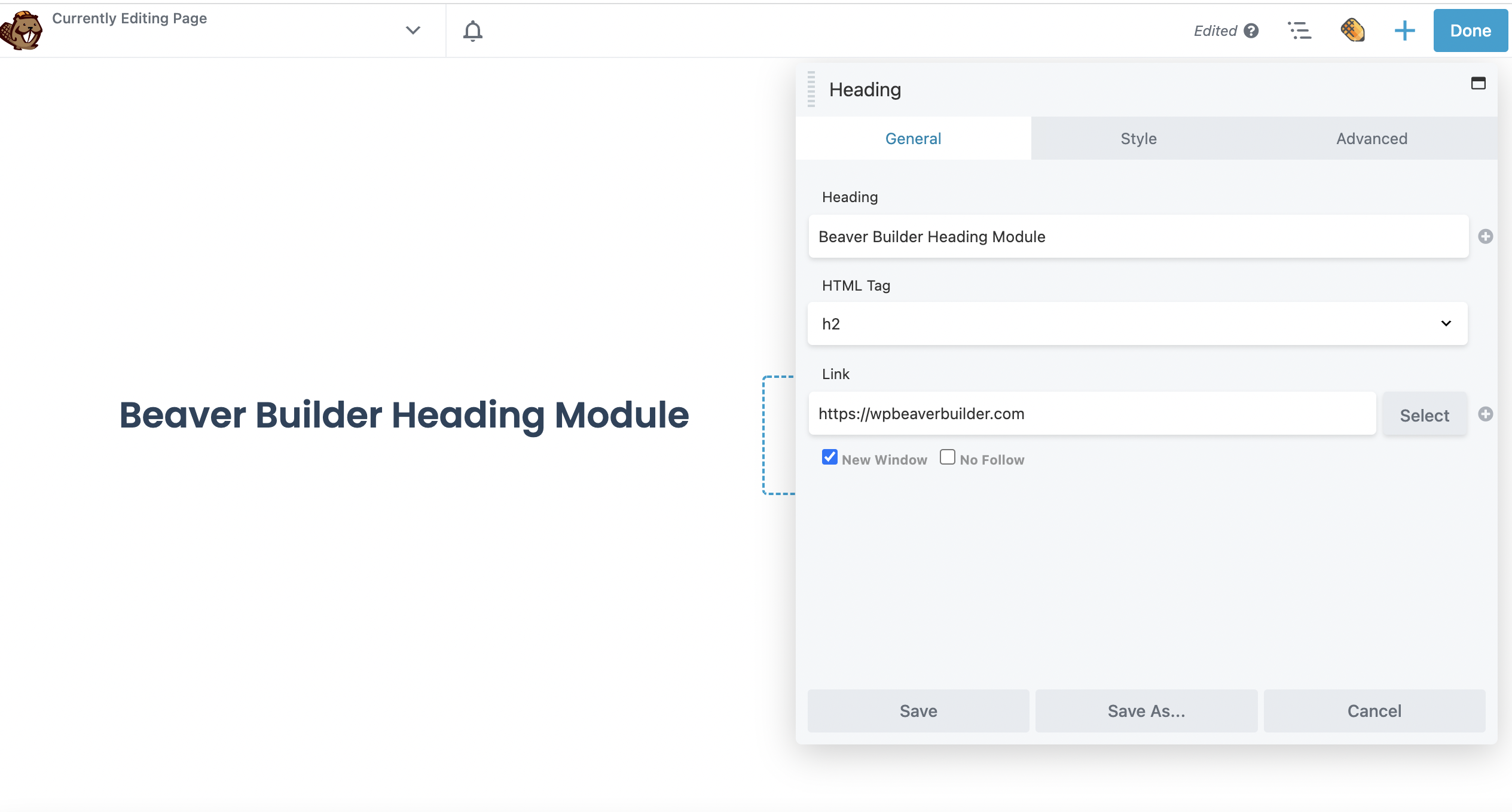Switch to the Advanced tab

pos(1372,139)
